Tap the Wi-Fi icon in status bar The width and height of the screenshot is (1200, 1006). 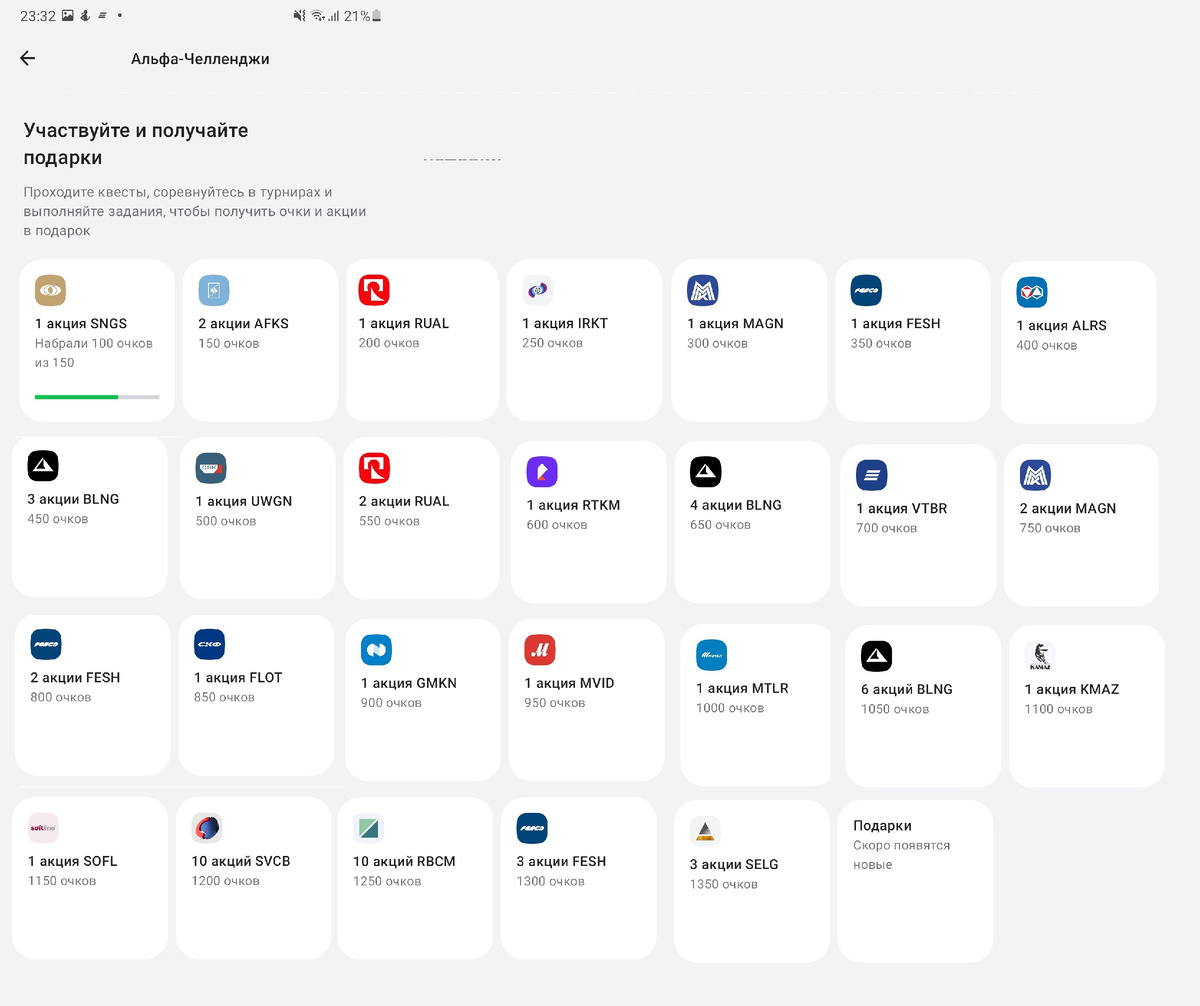click(x=317, y=16)
